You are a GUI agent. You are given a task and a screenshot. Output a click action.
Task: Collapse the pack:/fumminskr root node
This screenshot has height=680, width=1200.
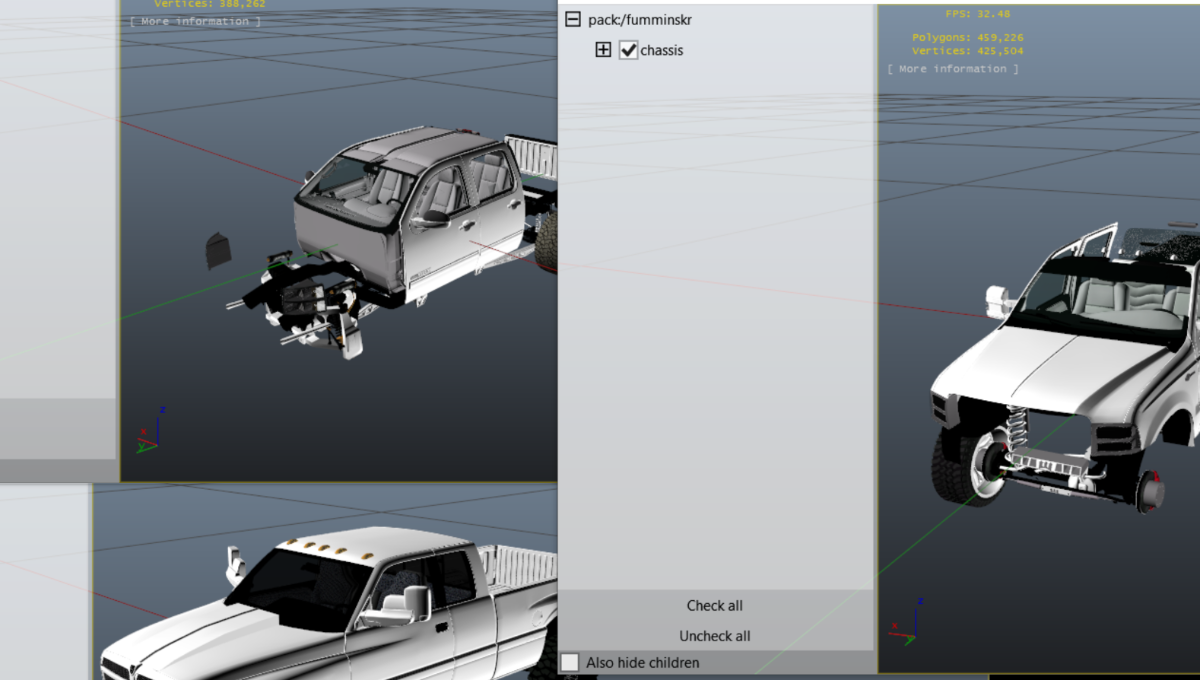pos(573,19)
